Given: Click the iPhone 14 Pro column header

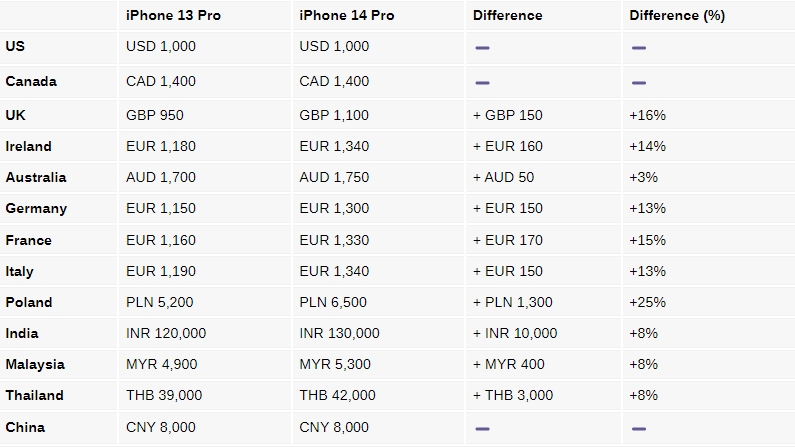Looking at the screenshot, I should [347, 16].
